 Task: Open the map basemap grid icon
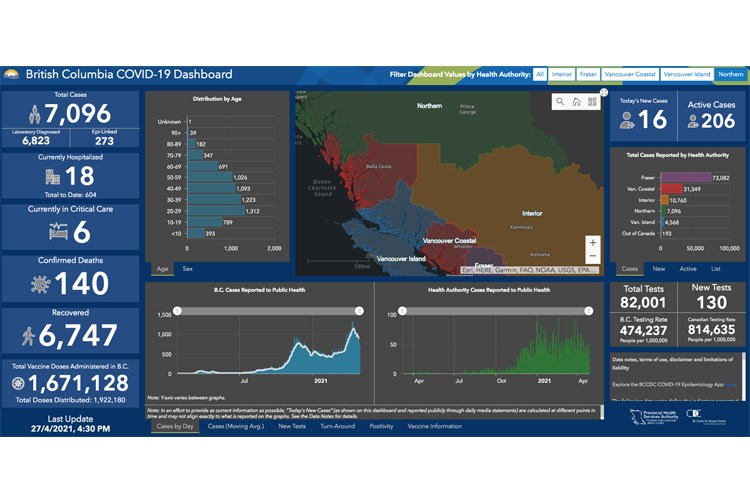(x=592, y=101)
